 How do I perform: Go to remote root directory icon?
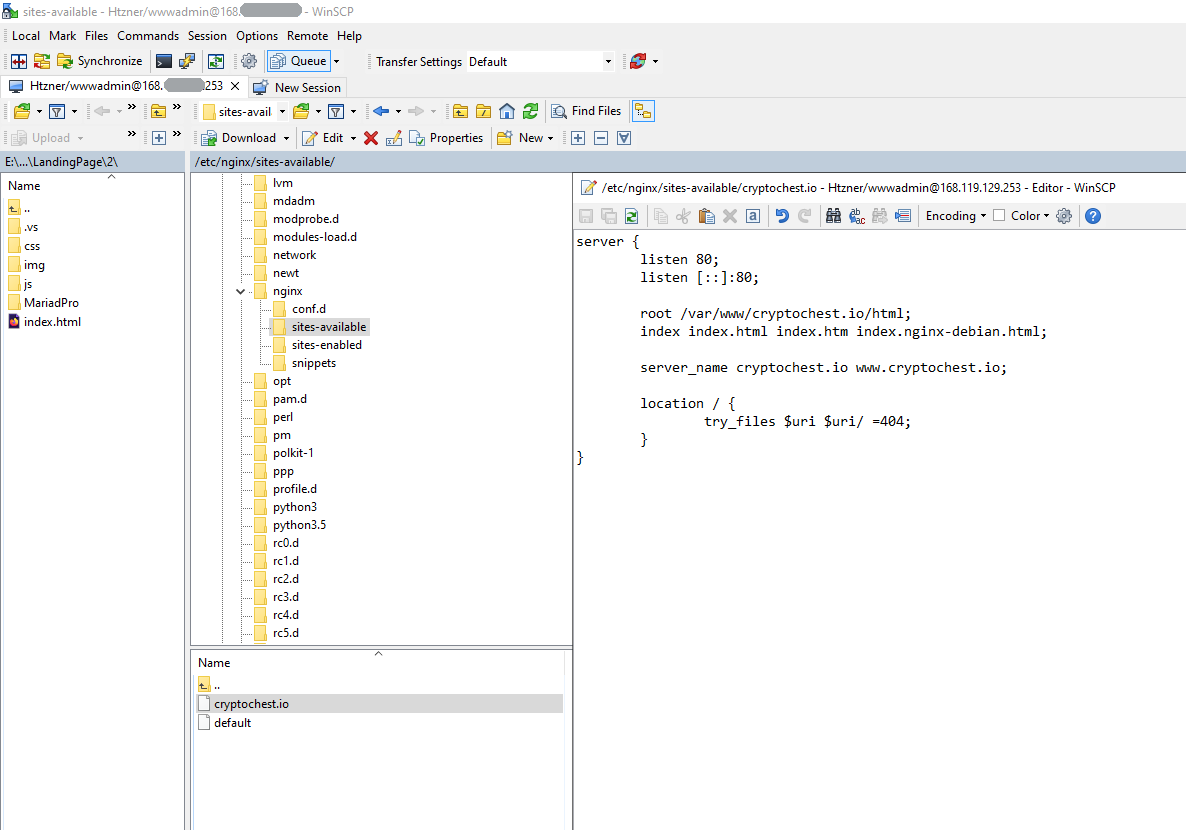click(483, 111)
